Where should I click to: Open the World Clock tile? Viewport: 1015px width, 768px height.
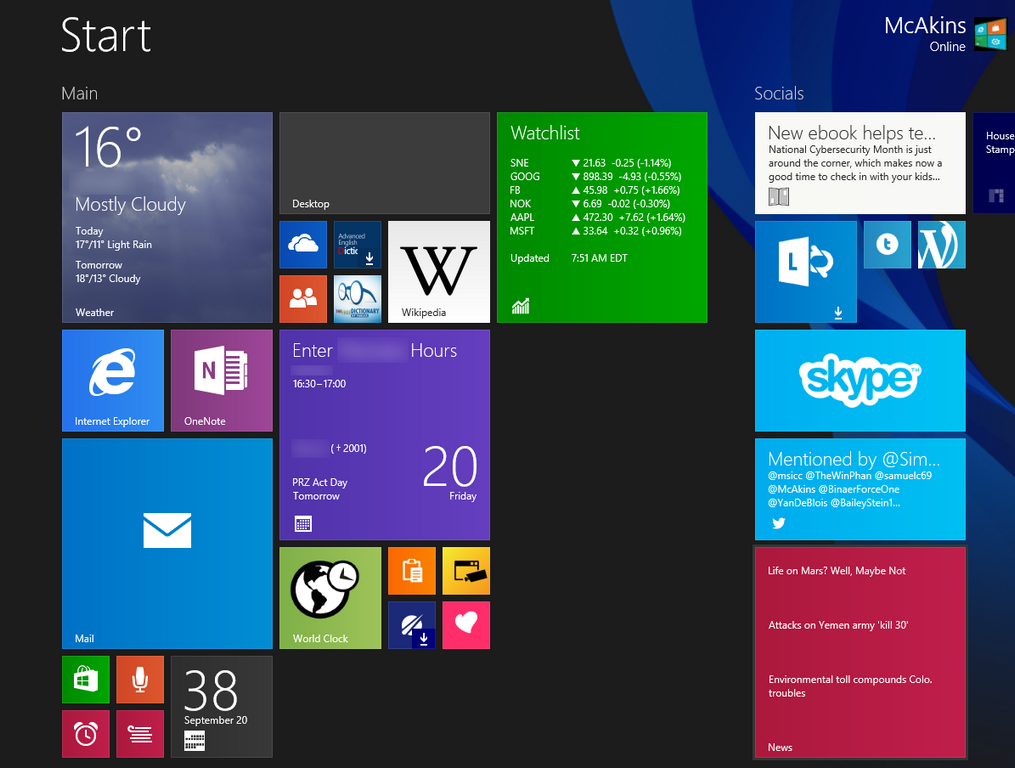coord(330,597)
